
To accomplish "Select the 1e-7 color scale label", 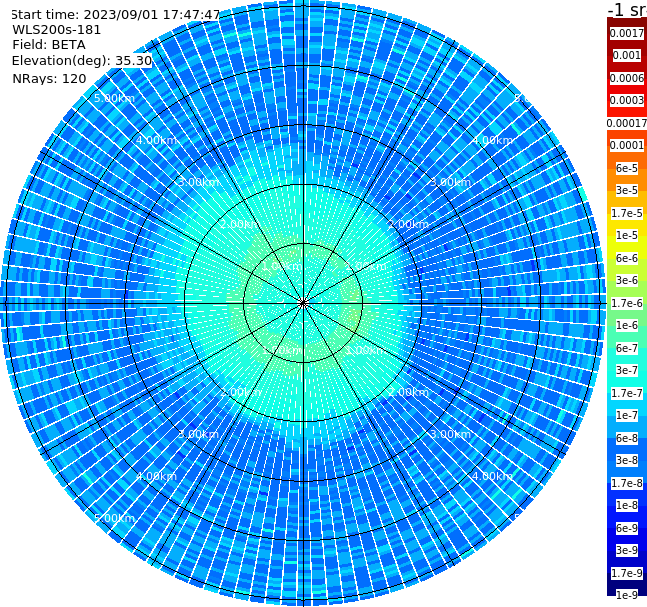I will coord(627,415).
